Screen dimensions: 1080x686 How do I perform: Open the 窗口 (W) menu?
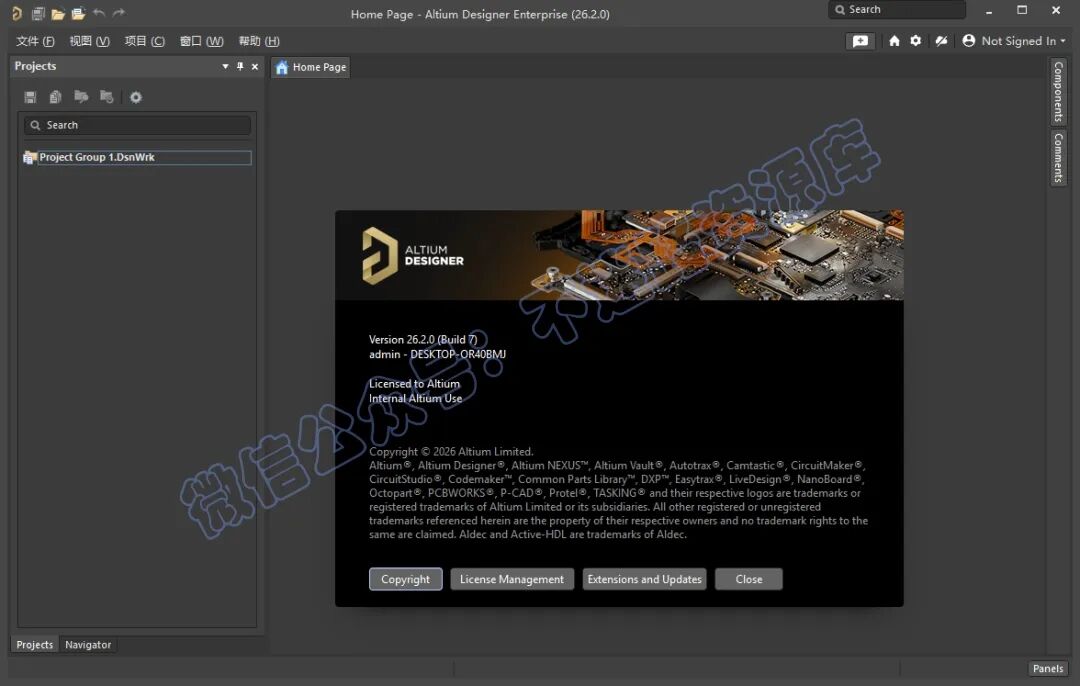point(201,41)
